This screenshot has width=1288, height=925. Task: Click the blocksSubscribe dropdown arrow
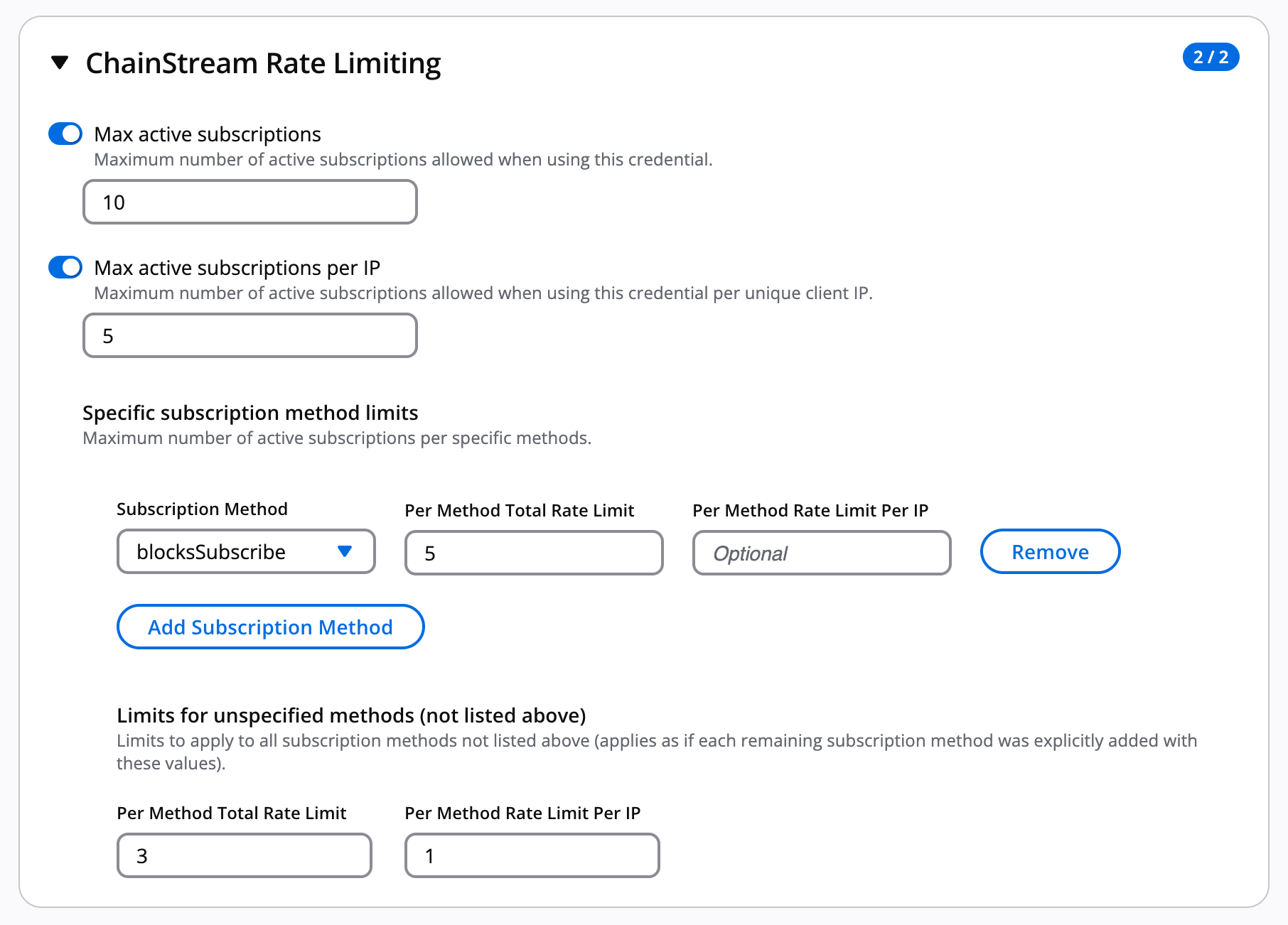coord(345,551)
